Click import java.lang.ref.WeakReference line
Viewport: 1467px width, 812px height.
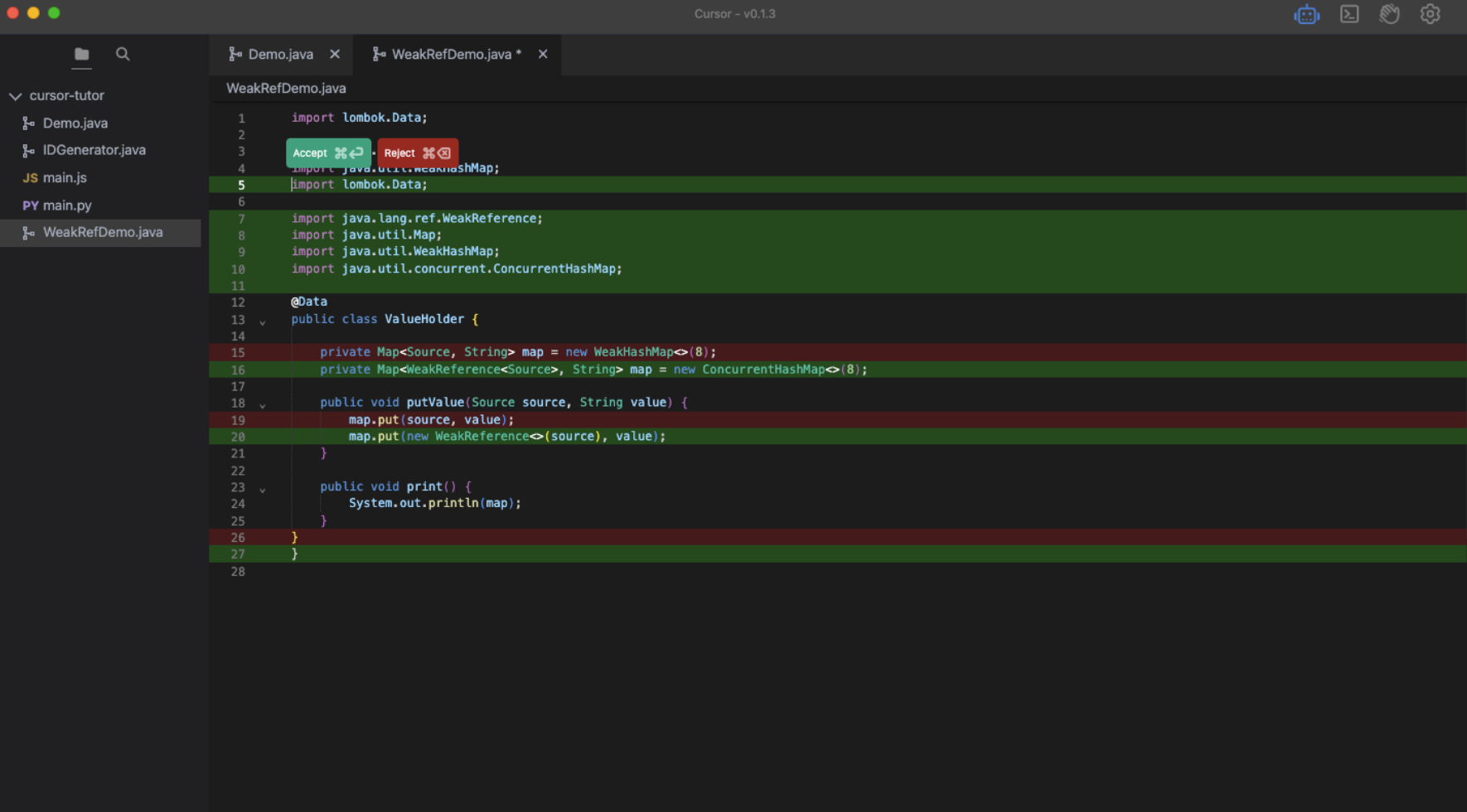click(x=417, y=219)
